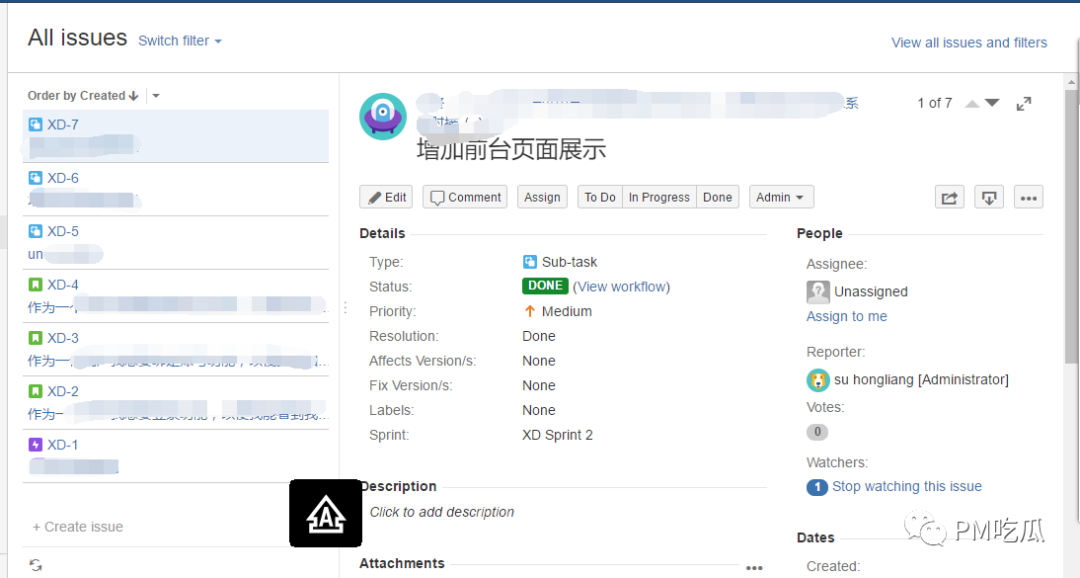This screenshot has width=1080, height=578.
Task: Click + Create issue
Action: (x=78, y=527)
